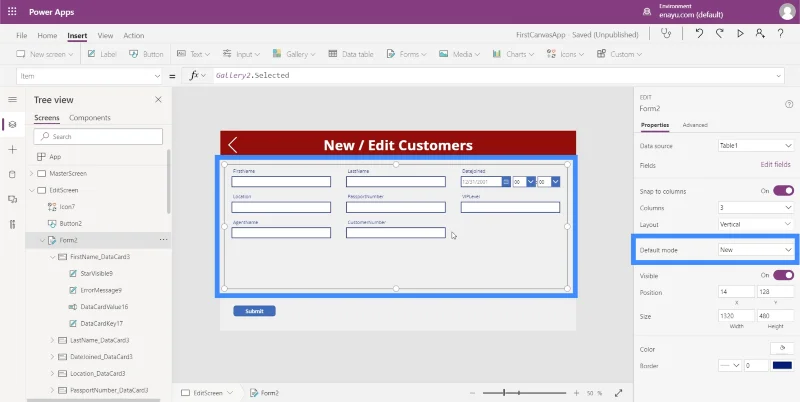
Task: Open the Color fill picker
Action: (782, 348)
